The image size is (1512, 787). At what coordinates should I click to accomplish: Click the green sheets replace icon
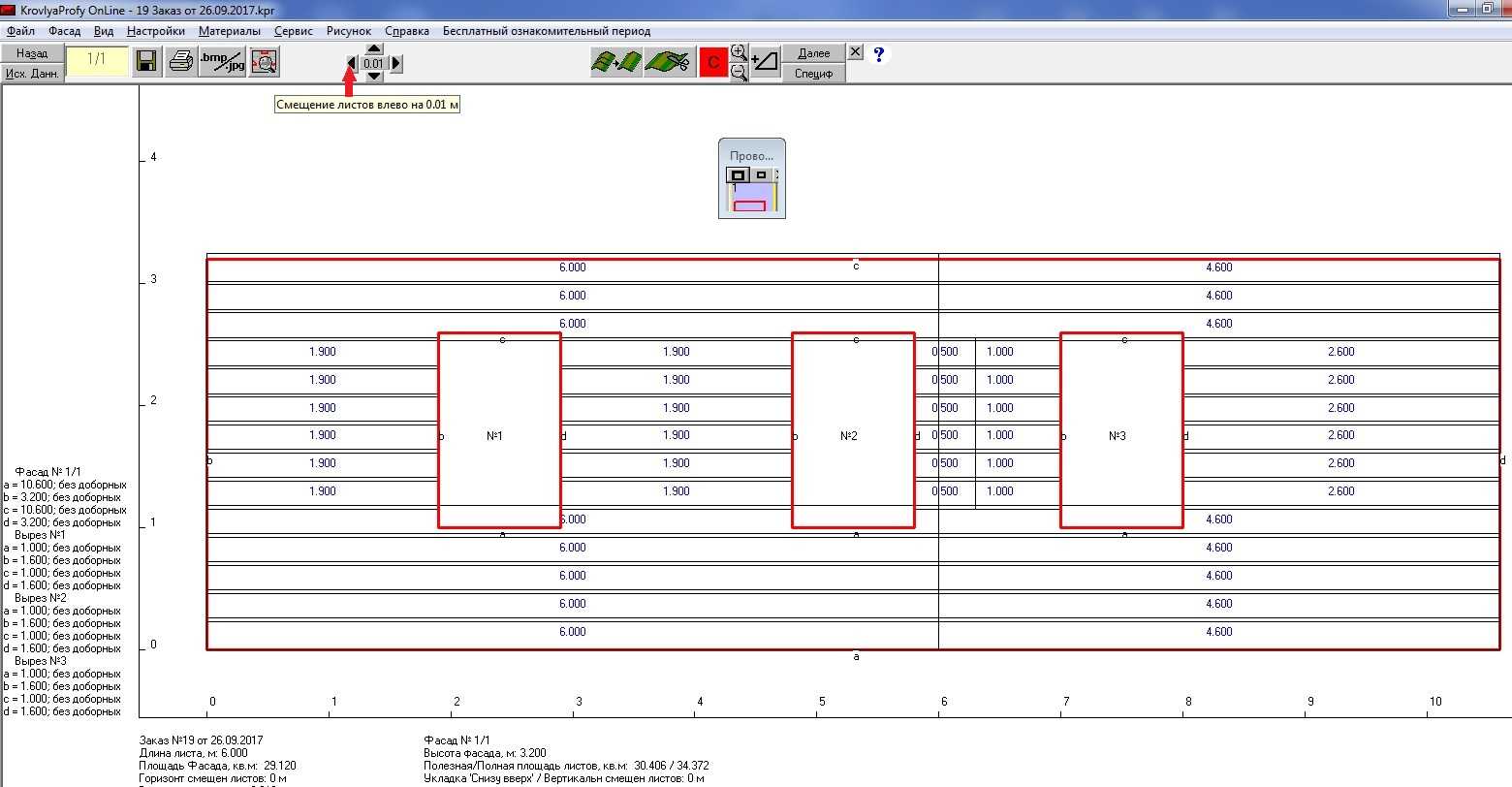pos(616,62)
